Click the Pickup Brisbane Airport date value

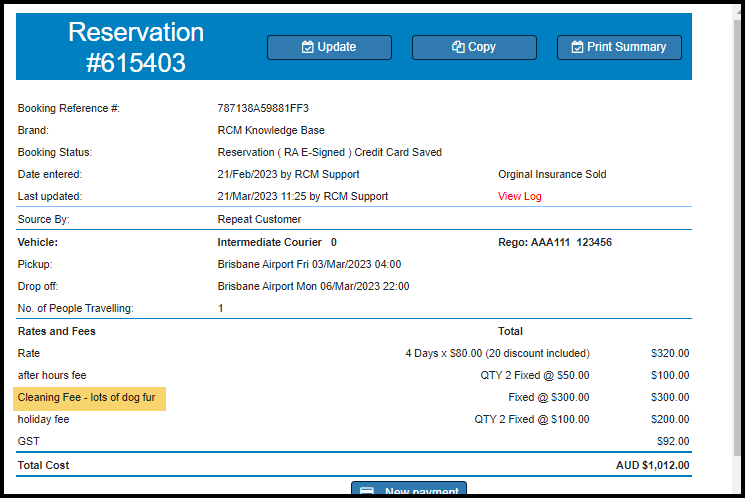[x=309, y=265]
